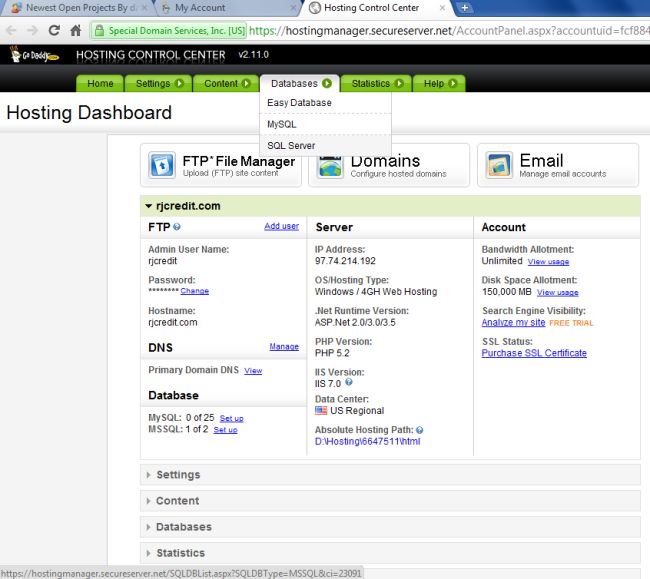The width and height of the screenshot is (650, 579).
Task: Expand the Statistics section panel
Action: pyautogui.click(x=390, y=553)
